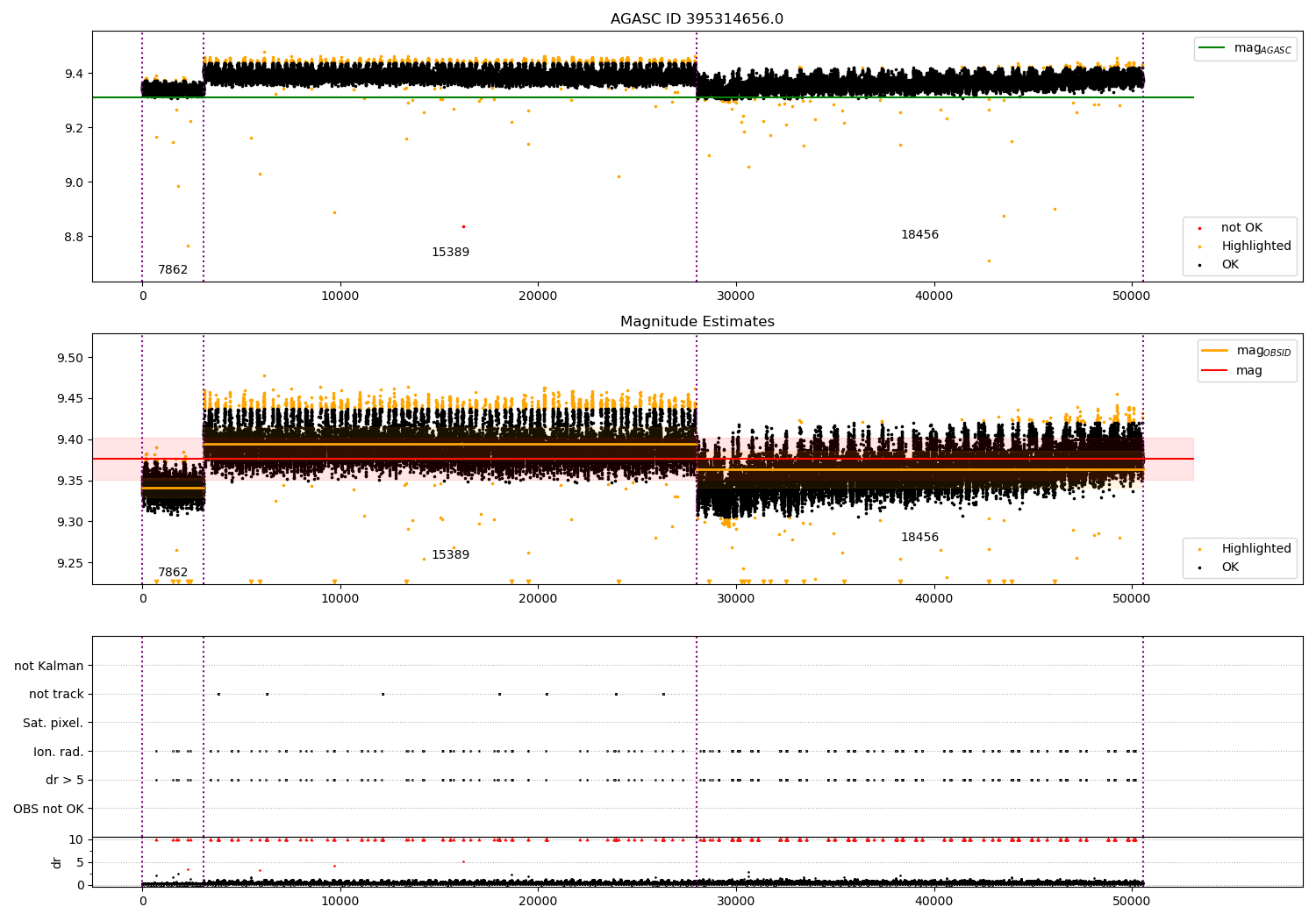The width and height of the screenshot is (1316, 921).
Task: Click the 'OBS not OK' row label
Action: tap(48, 810)
